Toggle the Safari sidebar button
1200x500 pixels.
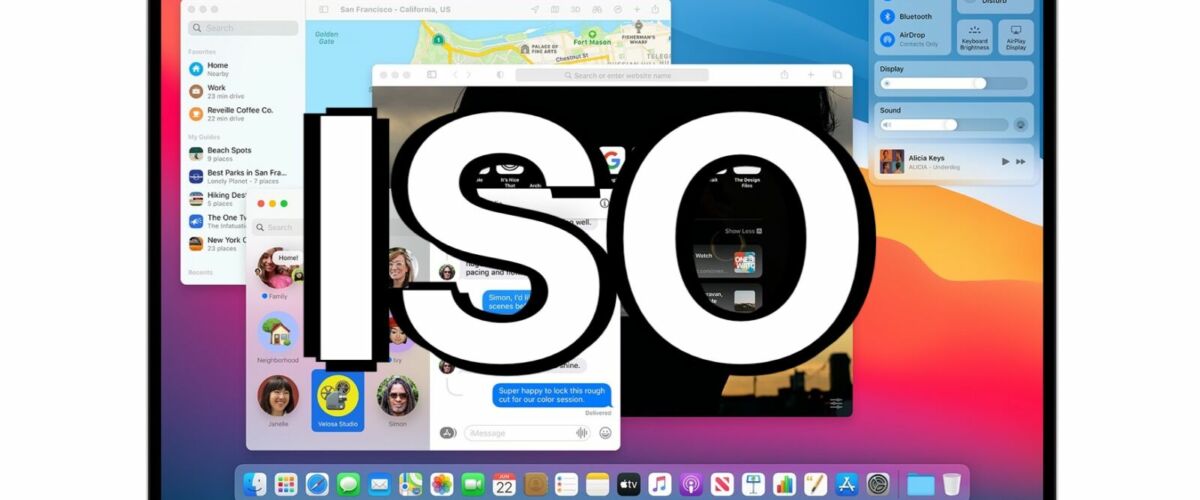(432, 75)
